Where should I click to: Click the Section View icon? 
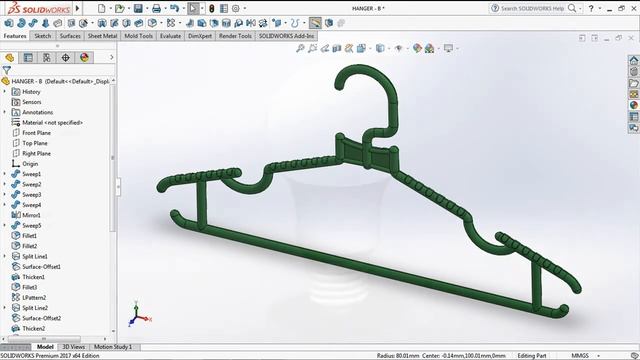[x=337, y=49]
